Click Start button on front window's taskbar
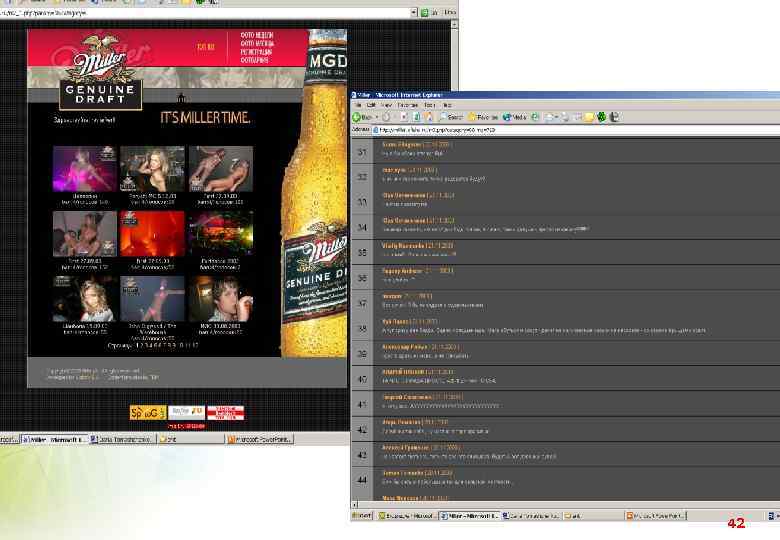The image size is (780, 540). point(362,516)
